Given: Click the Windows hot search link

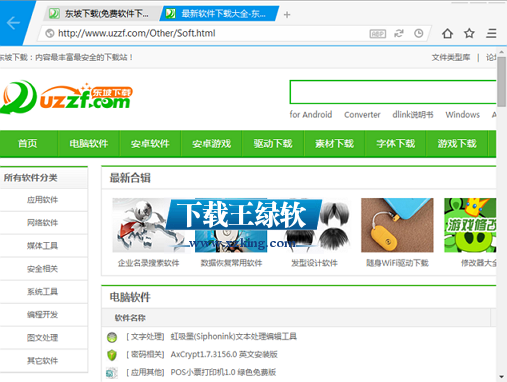Looking at the screenshot, I should (x=462, y=115).
